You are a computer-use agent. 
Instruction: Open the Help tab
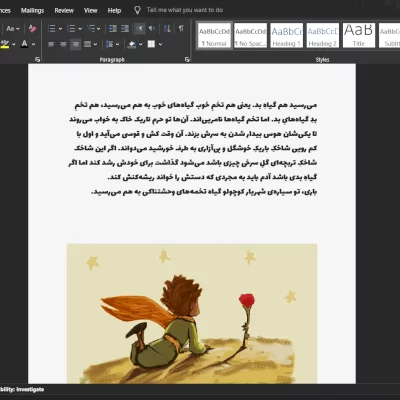point(114,11)
